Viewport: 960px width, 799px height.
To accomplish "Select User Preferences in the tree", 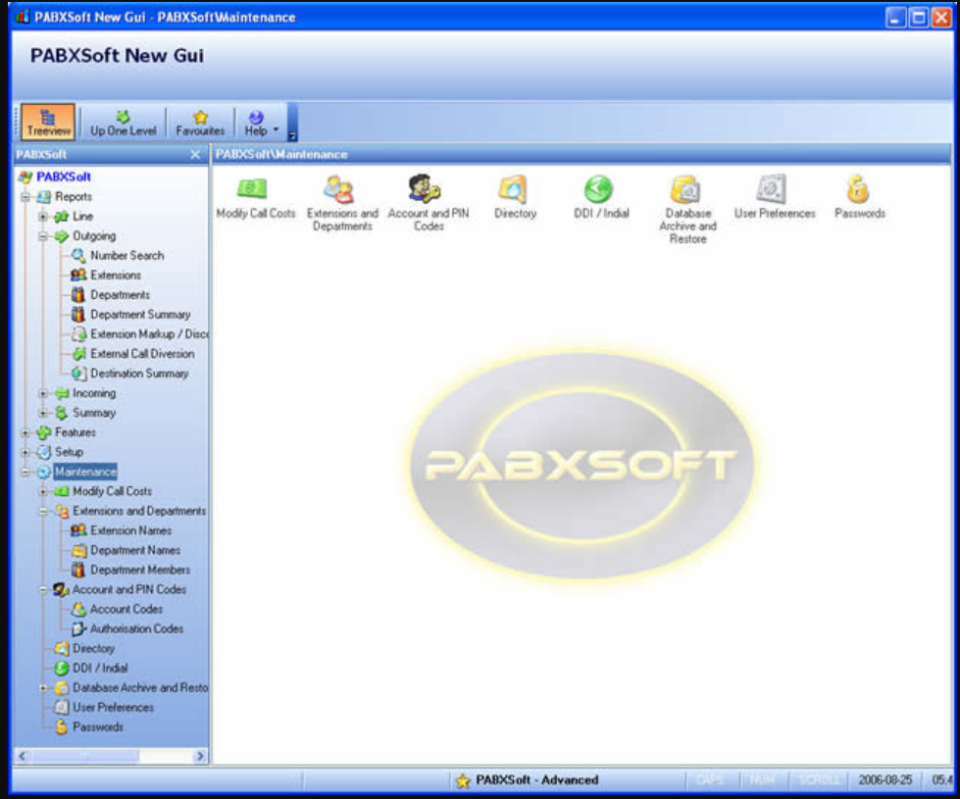I will tap(113, 707).
